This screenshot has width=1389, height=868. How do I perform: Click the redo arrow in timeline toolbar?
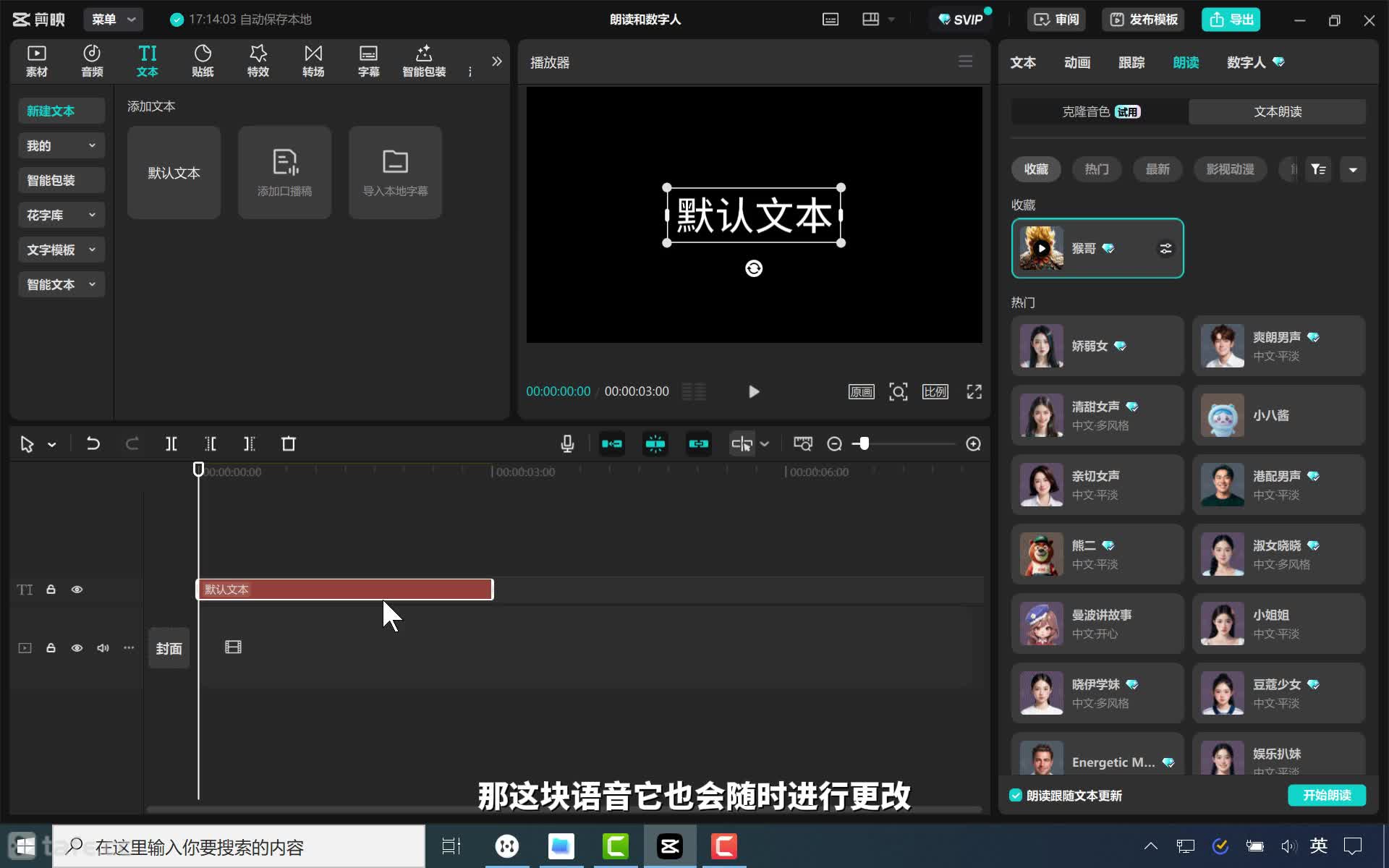click(x=132, y=443)
